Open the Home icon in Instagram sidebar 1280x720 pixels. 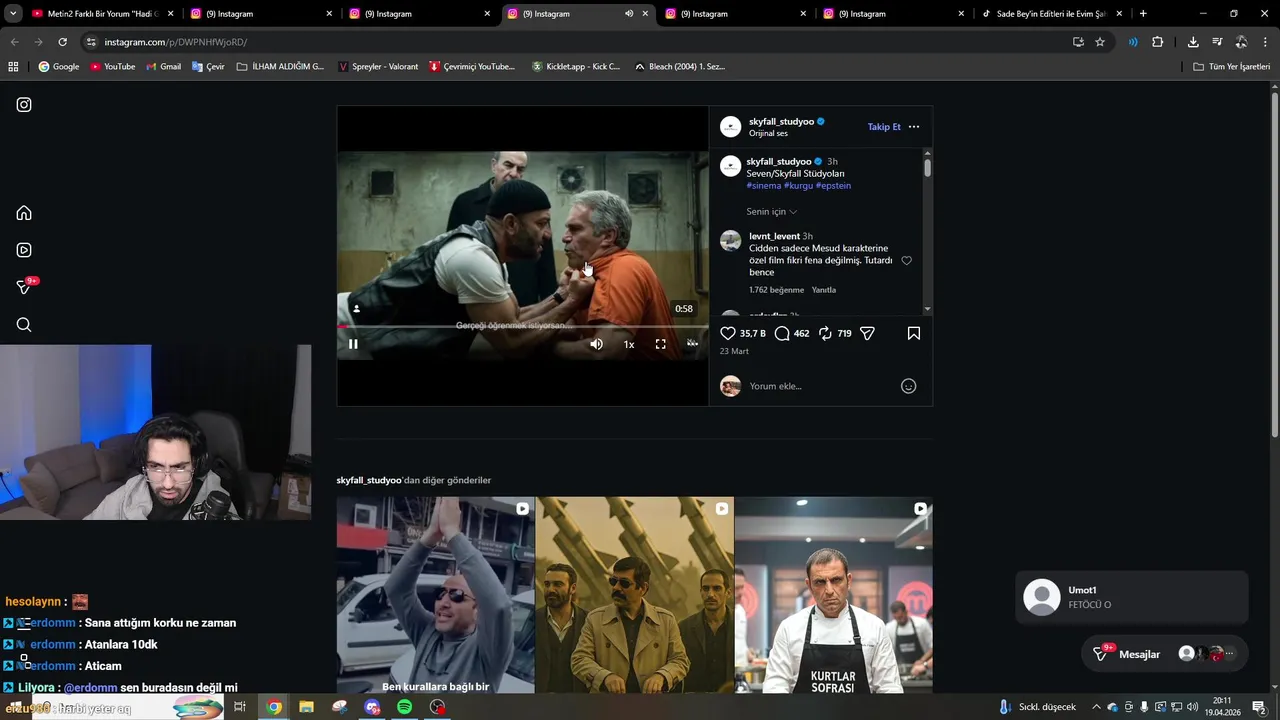pyautogui.click(x=24, y=213)
